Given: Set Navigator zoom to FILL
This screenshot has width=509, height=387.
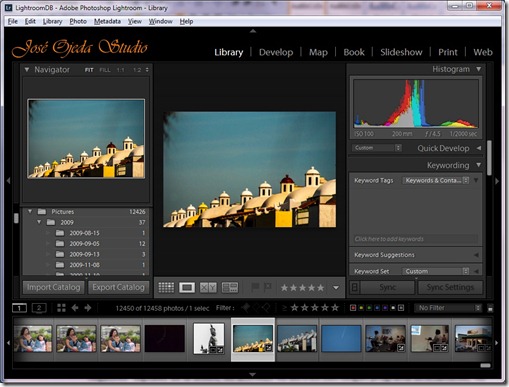Looking at the screenshot, I should tap(105, 70).
